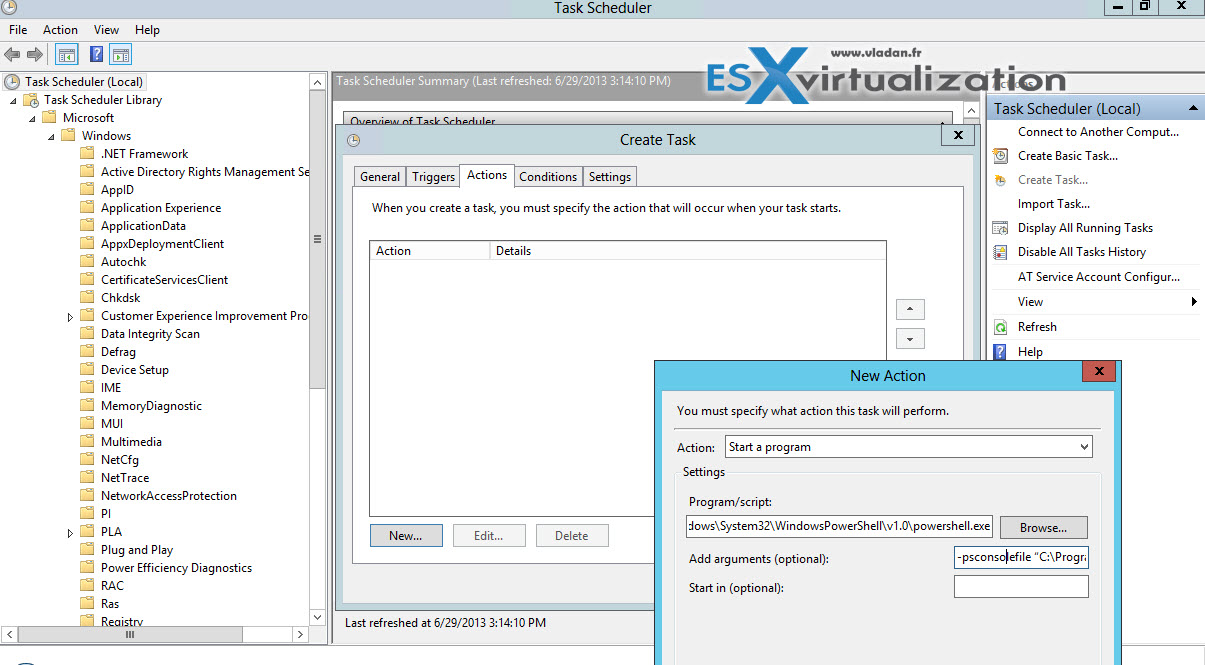Image resolution: width=1205 pixels, height=665 pixels.
Task: Switch to the General tab
Action: tap(380, 177)
